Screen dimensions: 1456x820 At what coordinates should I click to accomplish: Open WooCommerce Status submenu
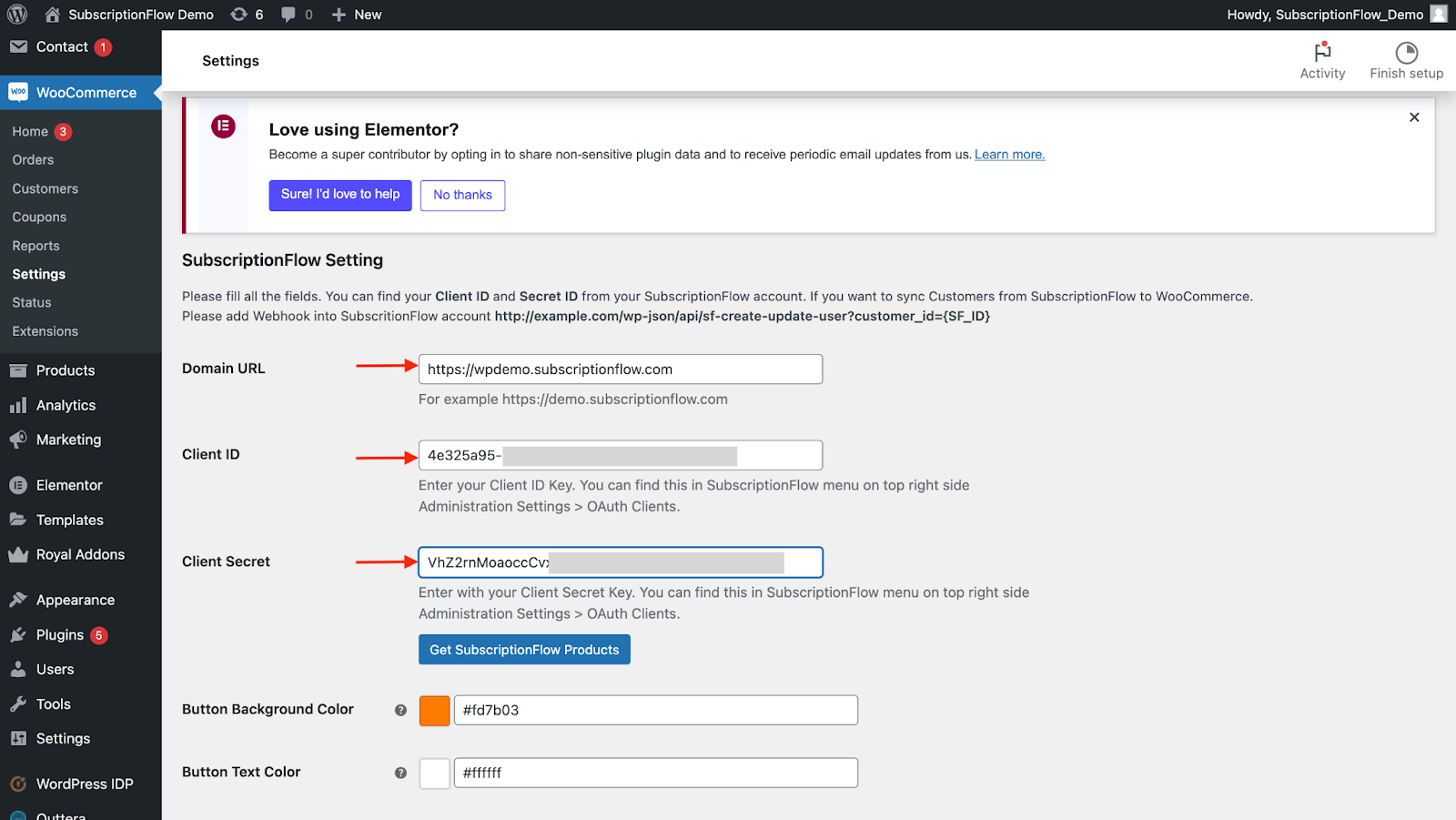(x=32, y=302)
